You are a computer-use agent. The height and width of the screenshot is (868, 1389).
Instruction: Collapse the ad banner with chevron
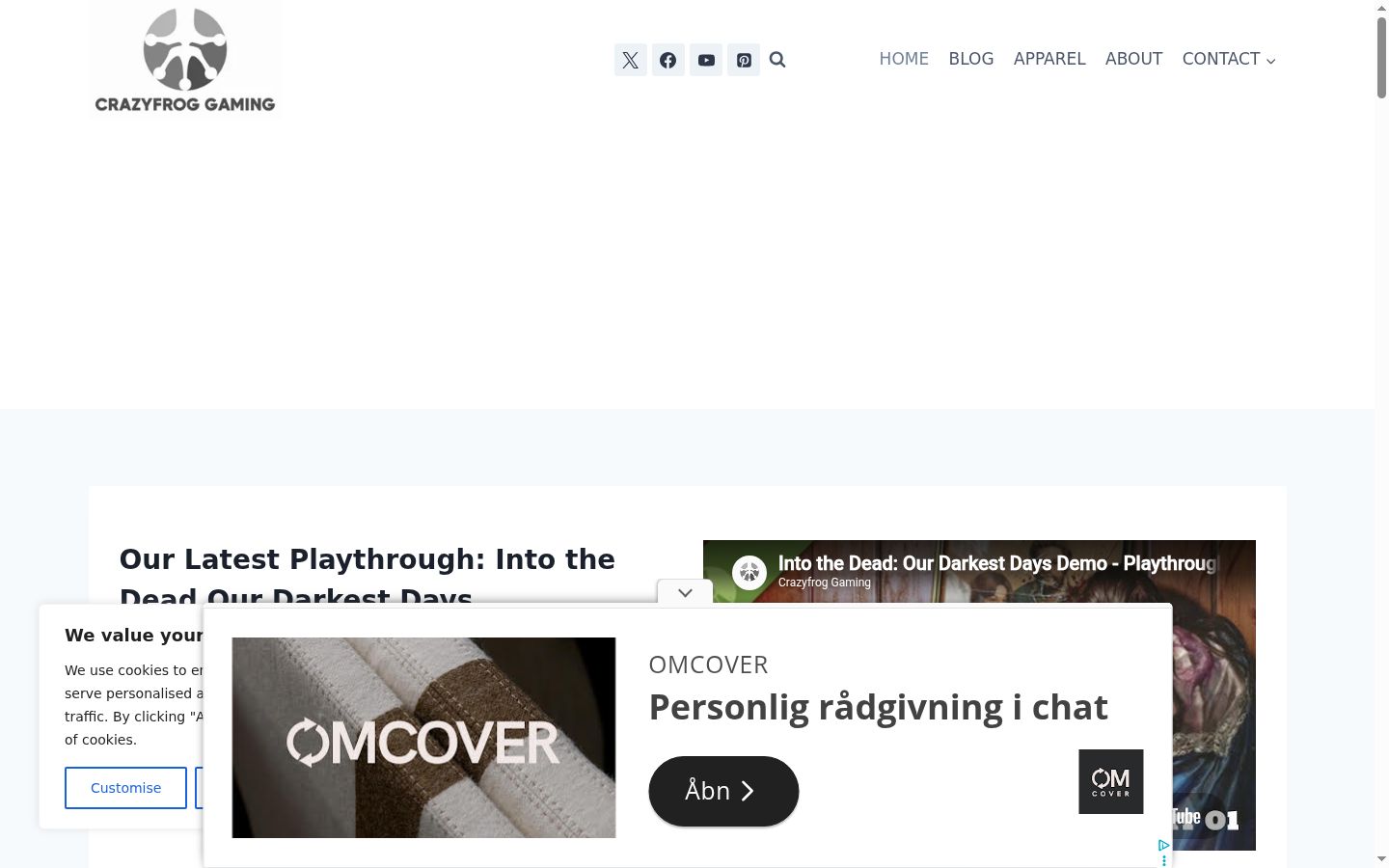click(x=685, y=592)
